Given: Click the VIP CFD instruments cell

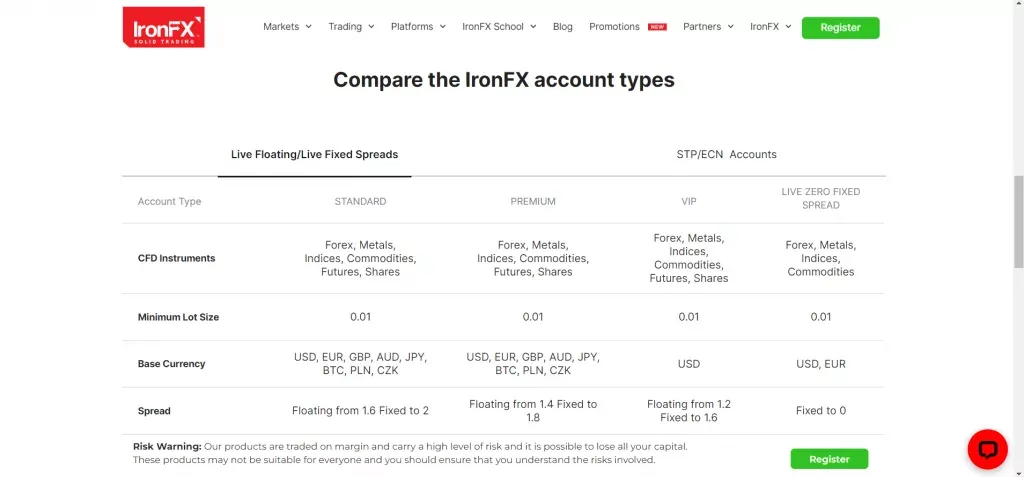Looking at the screenshot, I should point(689,258).
